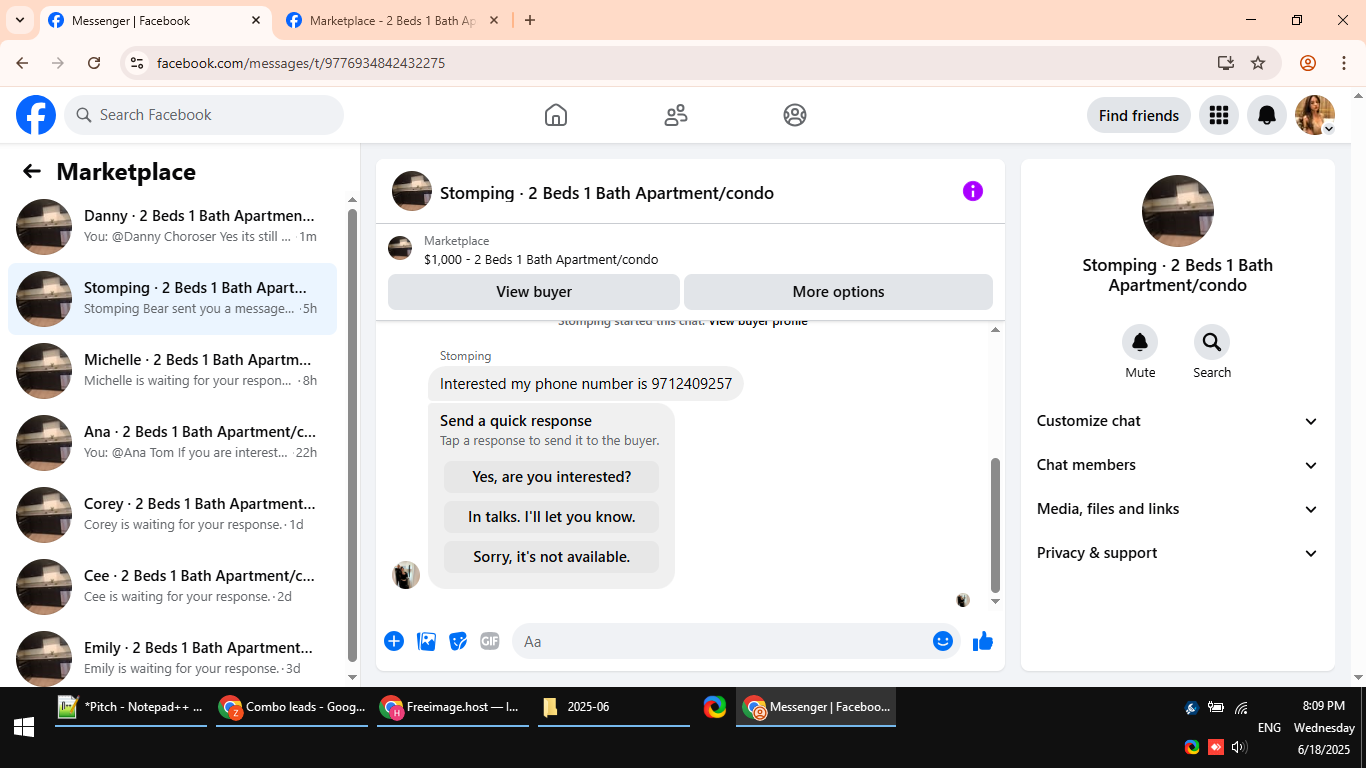Expand Privacy & support section
This screenshot has height=768, width=1366.
point(1178,553)
